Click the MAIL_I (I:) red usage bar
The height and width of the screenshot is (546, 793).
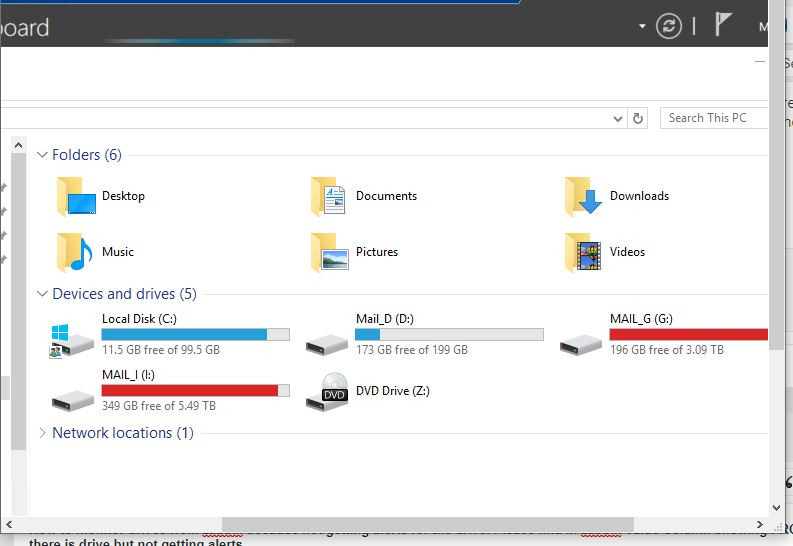coord(195,390)
